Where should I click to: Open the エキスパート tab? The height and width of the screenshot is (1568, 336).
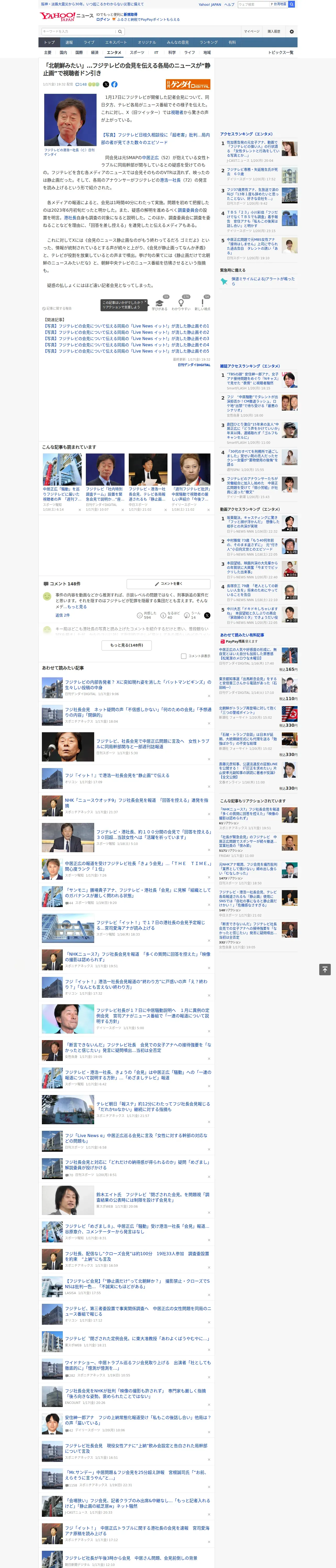point(116,43)
